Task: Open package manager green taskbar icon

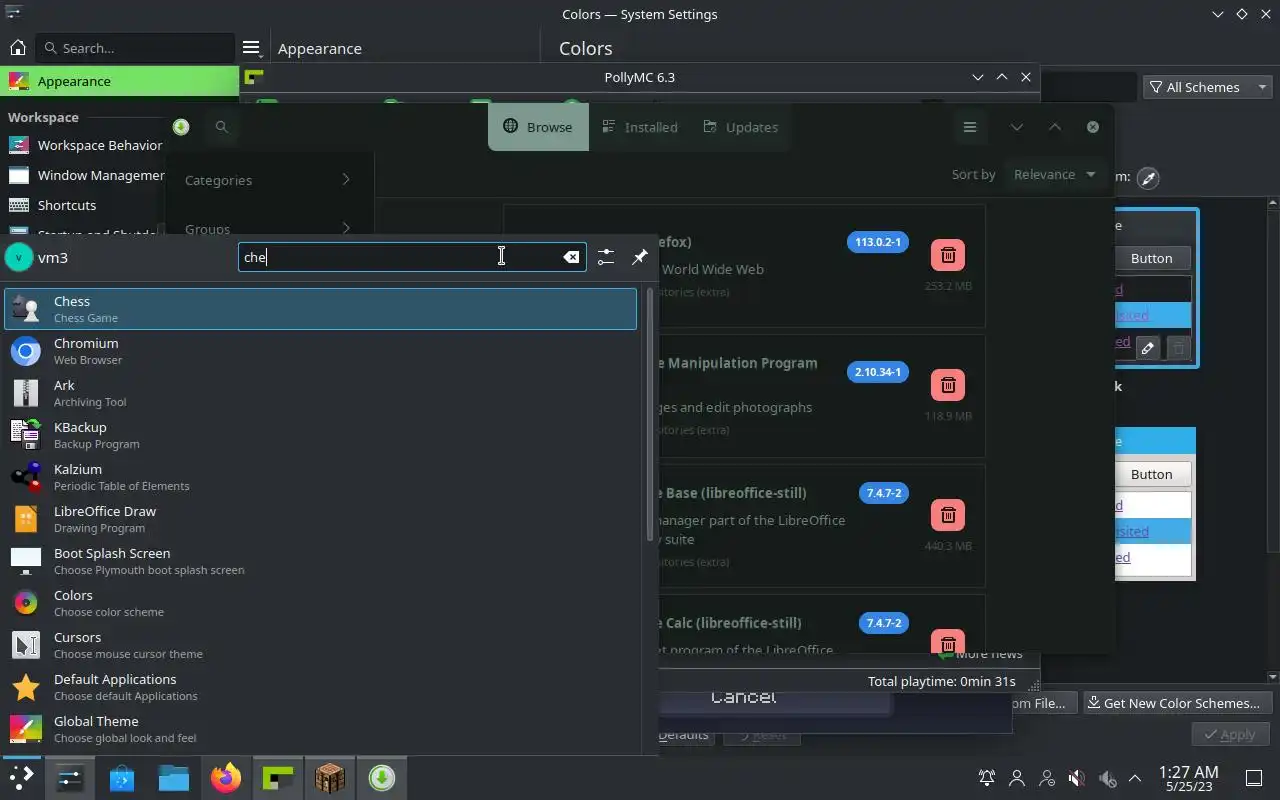Action: (x=382, y=777)
